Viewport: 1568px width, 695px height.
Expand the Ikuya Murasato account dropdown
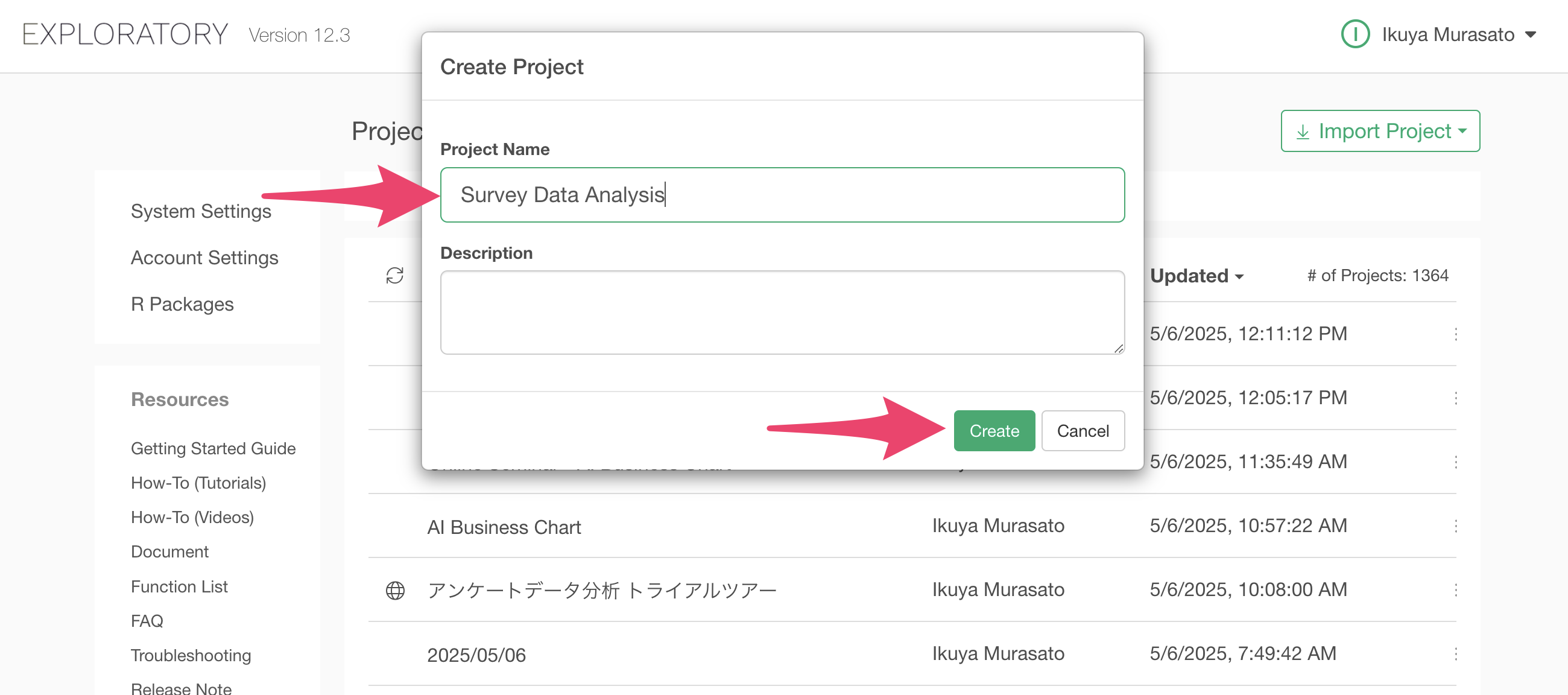[x=1529, y=35]
